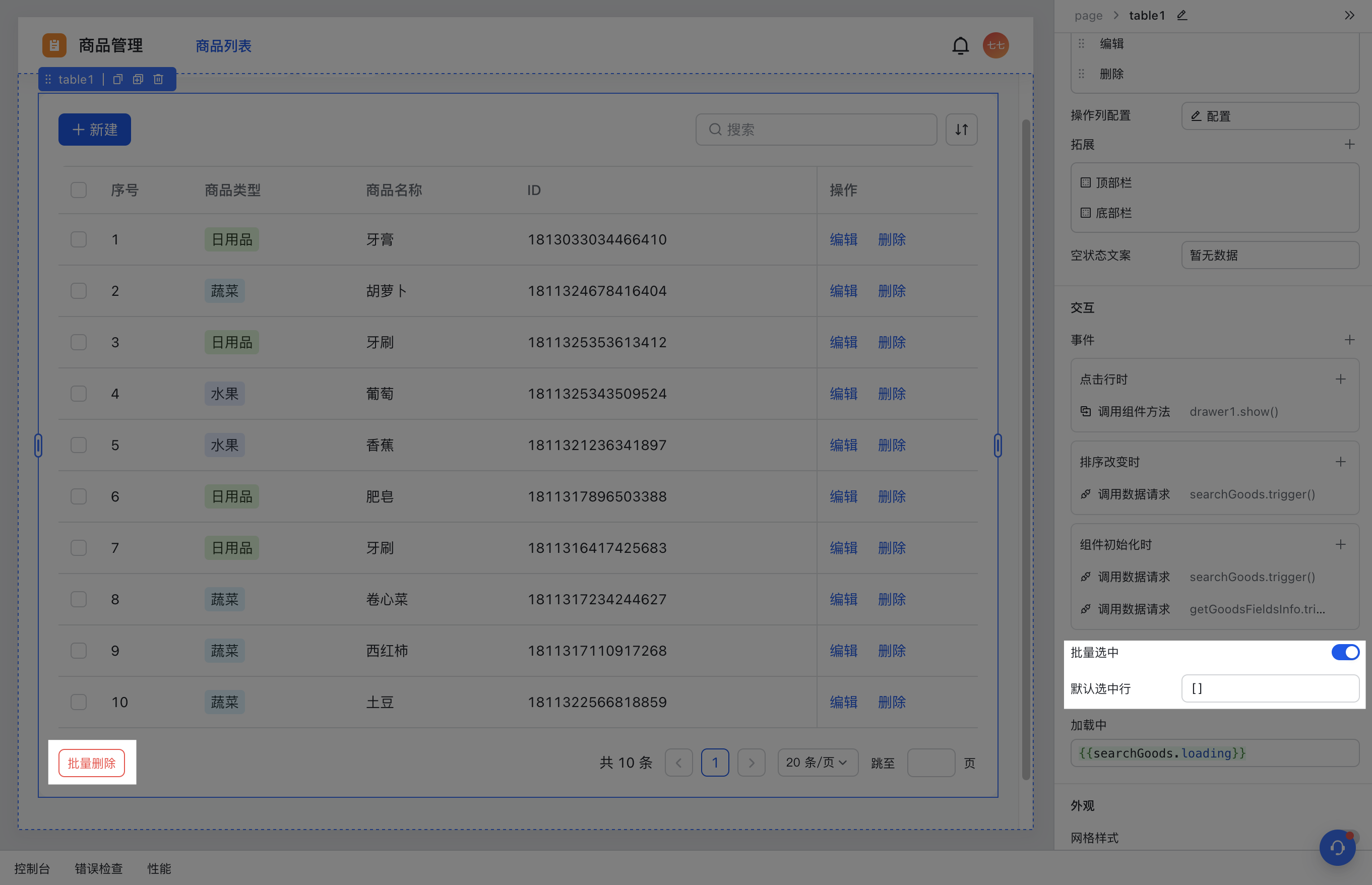Screen dimensions: 1372x885
Task: Delete table1 with the trash icon
Action: coord(159,79)
